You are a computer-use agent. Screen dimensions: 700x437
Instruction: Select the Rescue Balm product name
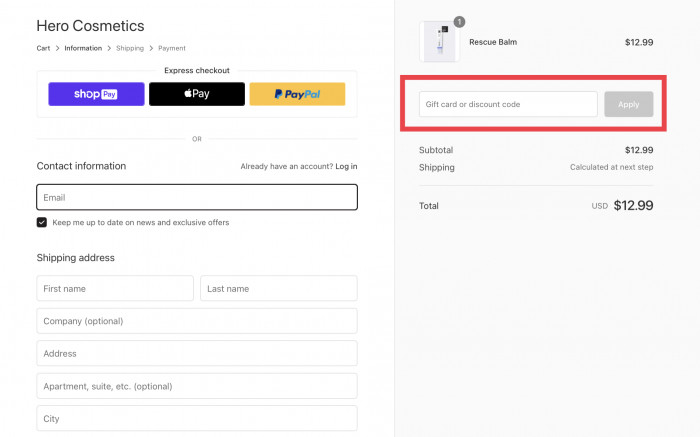point(493,42)
